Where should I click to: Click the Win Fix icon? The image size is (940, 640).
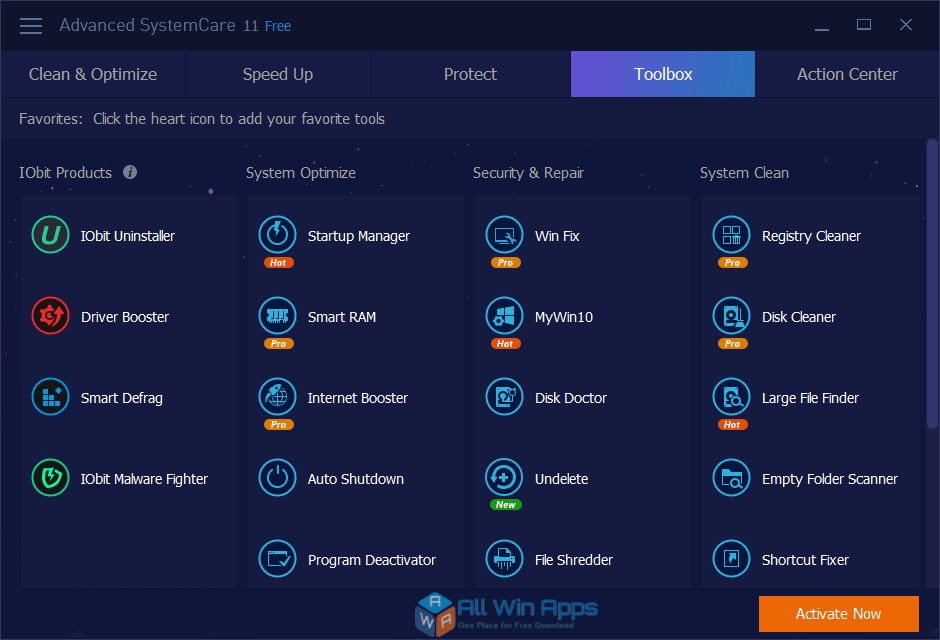[x=505, y=235]
